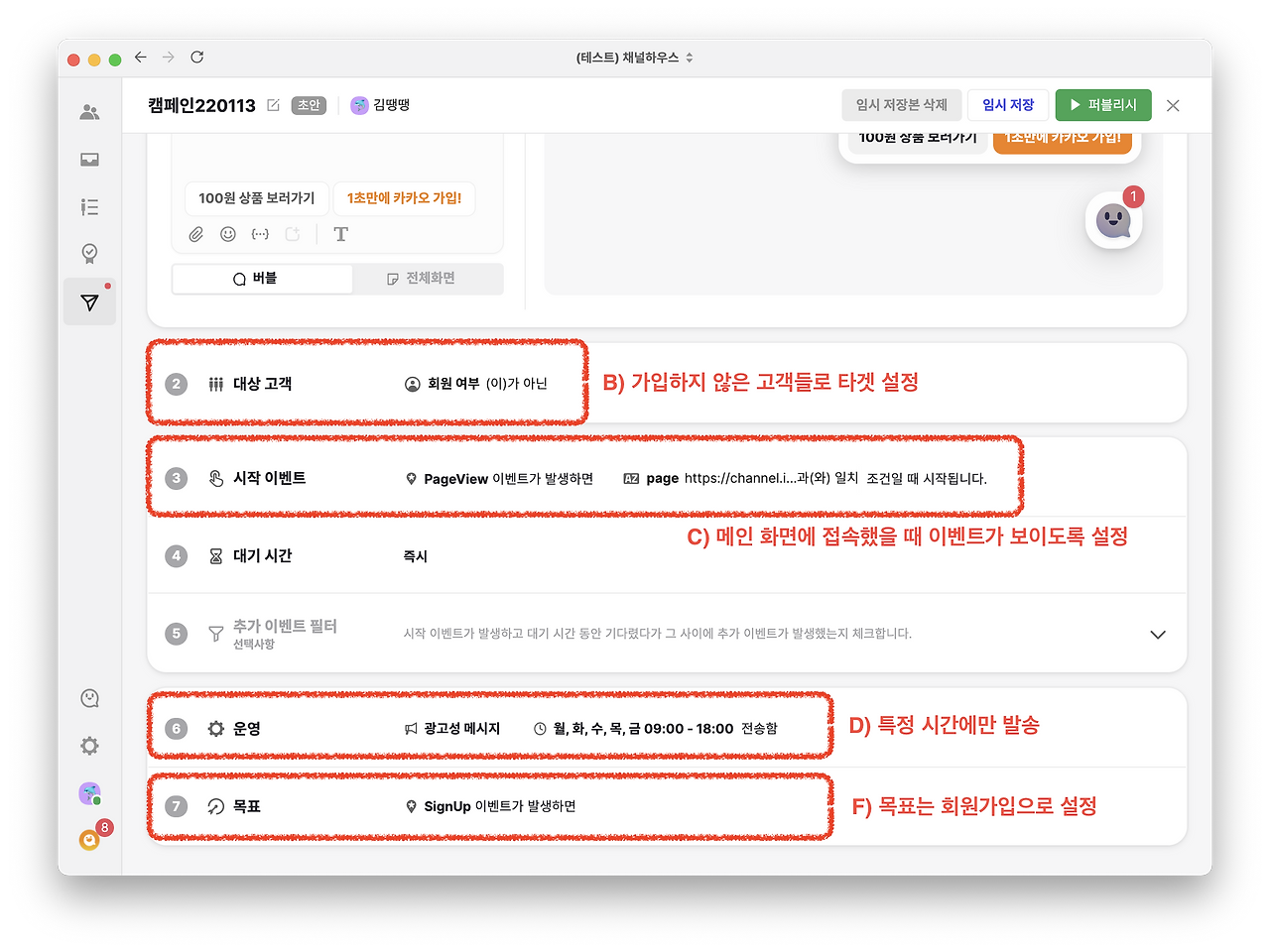This screenshot has height=952, width=1270.
Task: Attach a file with the paperclip icon
Action: point(196,234)
